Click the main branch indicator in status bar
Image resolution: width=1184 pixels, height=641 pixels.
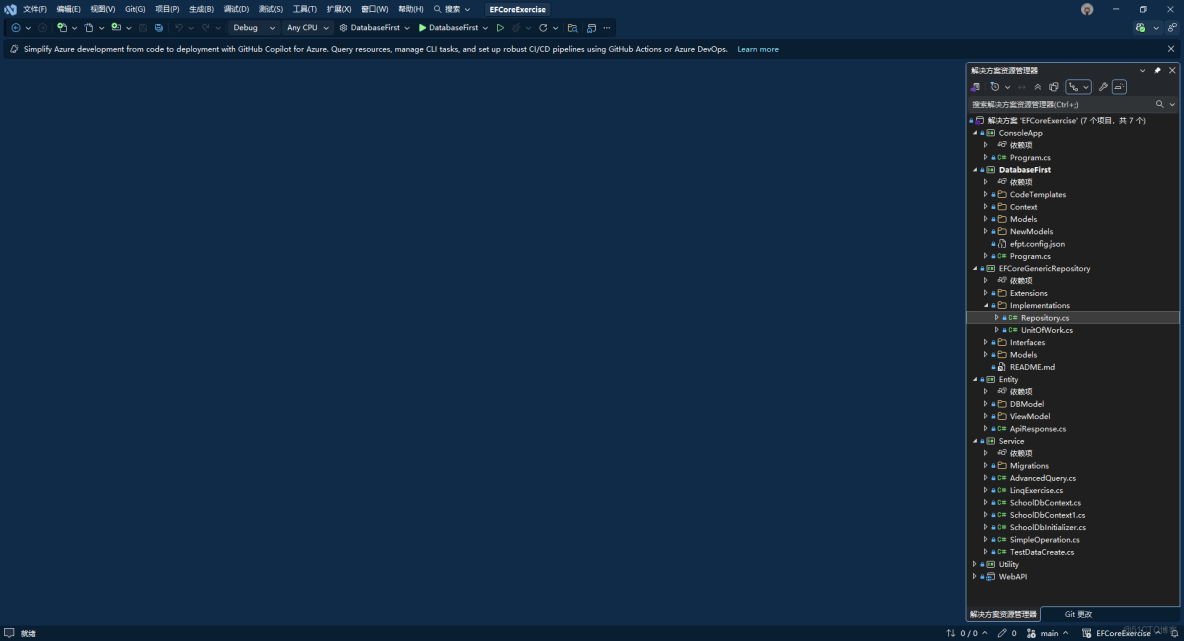pyautogui.click(x=1049, y=633)
